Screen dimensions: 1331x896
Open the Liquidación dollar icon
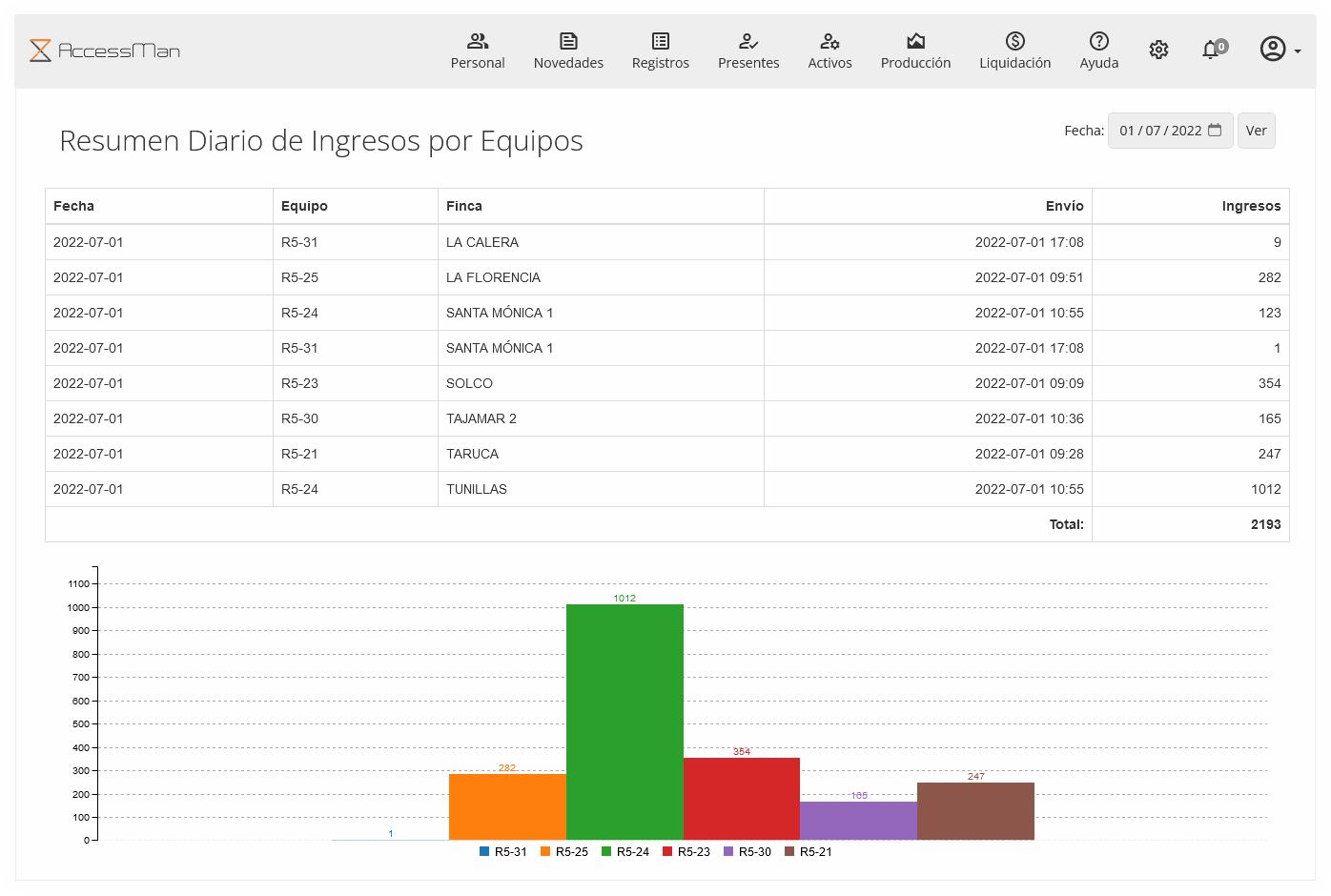pyautogui.click(x=1014, y=41)
